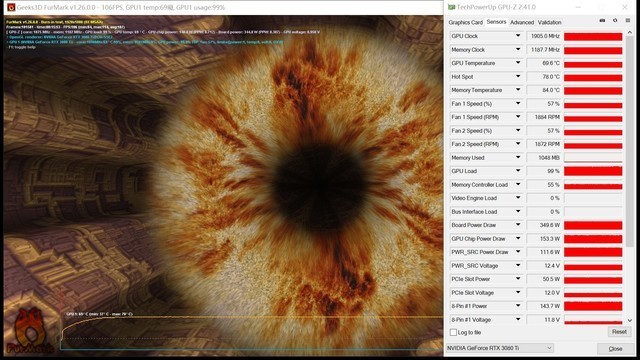Click the 50.5 W PCIe Slot Power value

551,279
